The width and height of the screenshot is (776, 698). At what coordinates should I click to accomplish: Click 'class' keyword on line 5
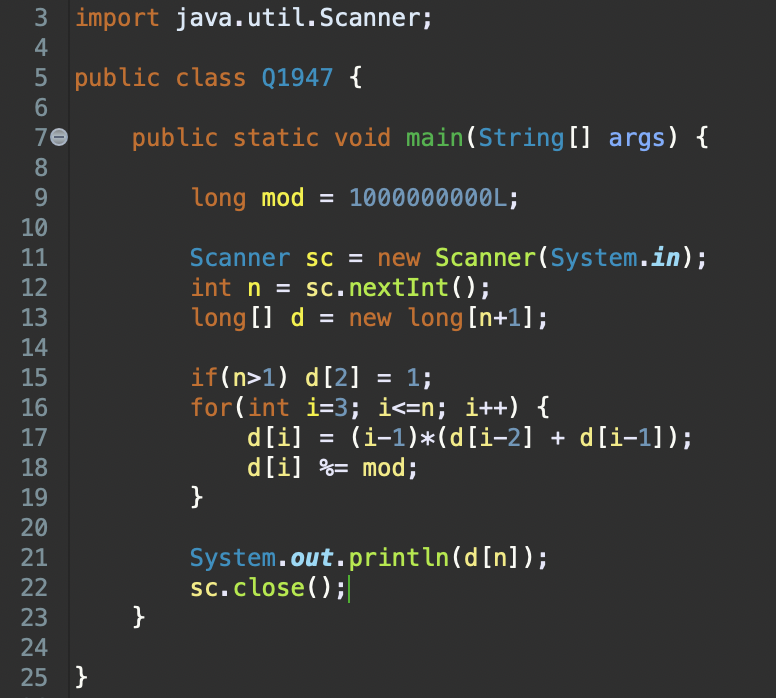click(211, 78)
